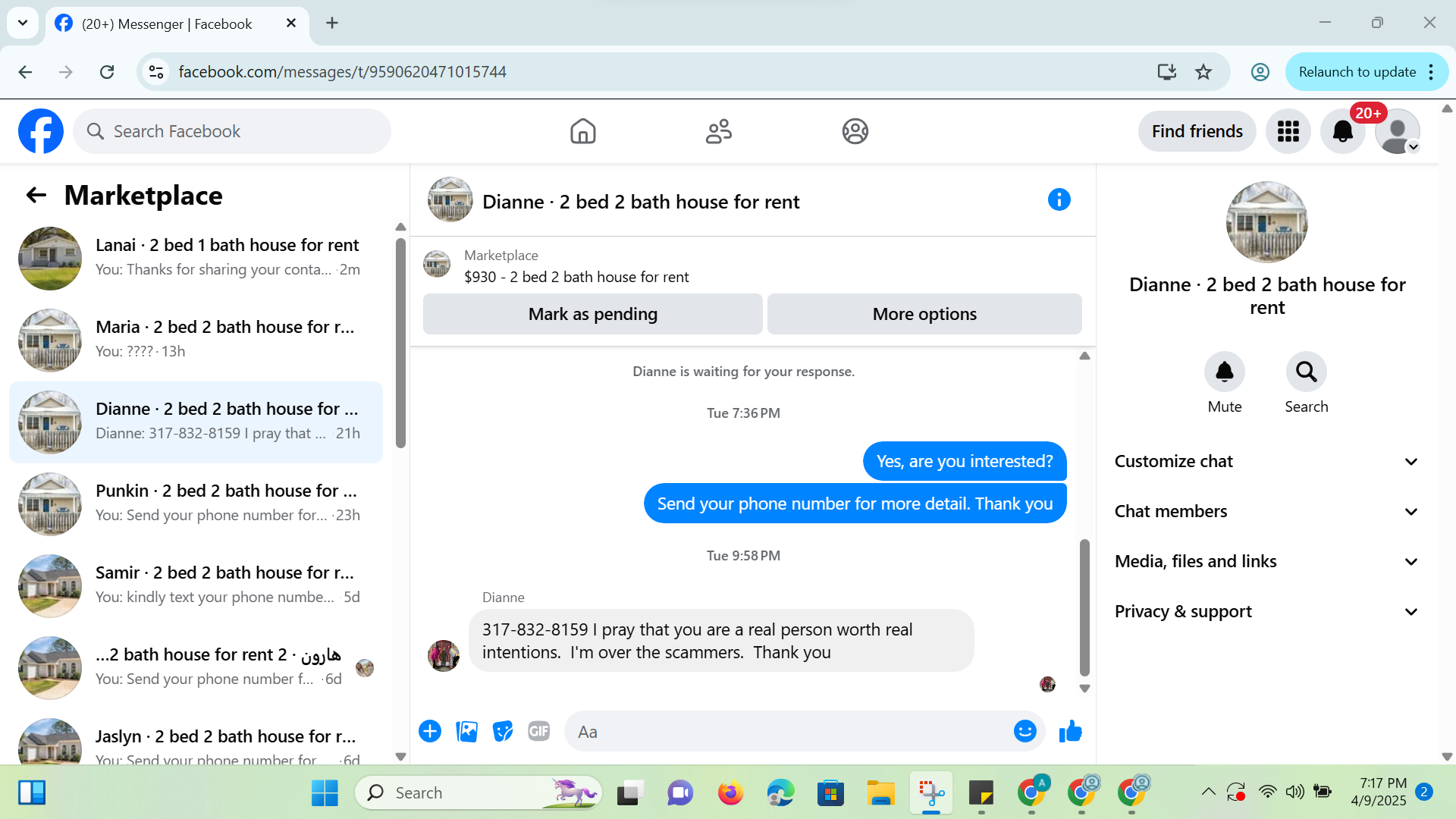The width and height of the screenshot is (1456, 819).
Task: Click the chat messages scrollbar
Action: point(1084,607)
